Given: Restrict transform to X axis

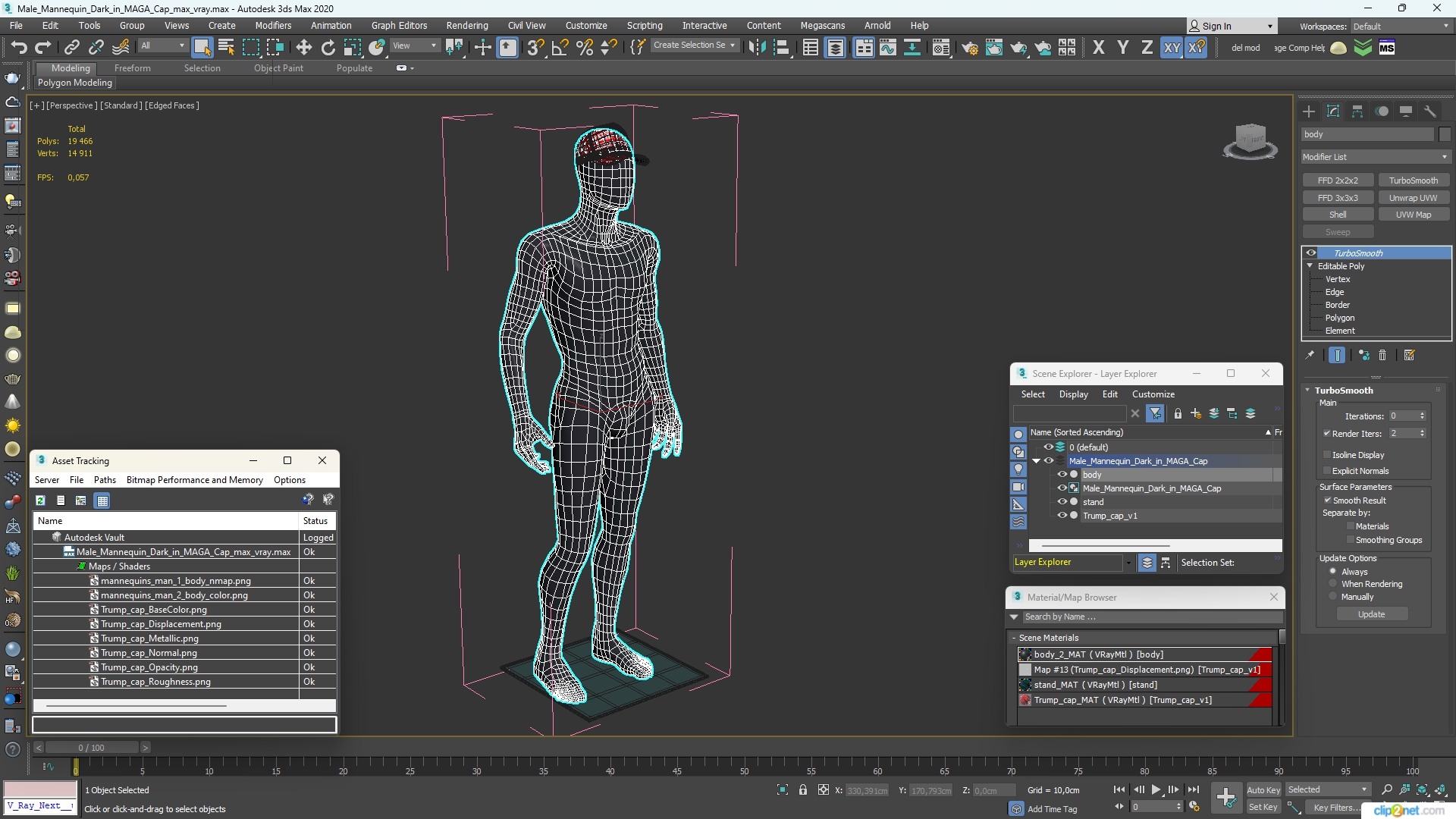Looking at the screenshot, I should (x=1098, y=47).
